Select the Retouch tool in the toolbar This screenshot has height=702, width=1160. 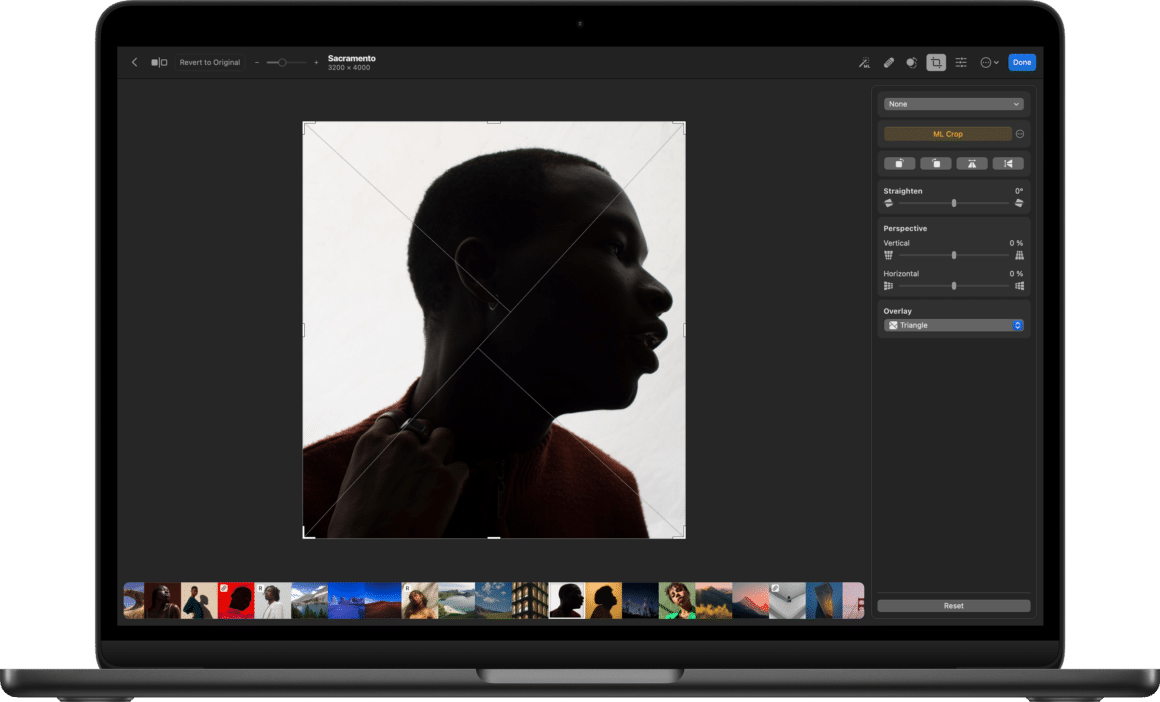(888, 62)
